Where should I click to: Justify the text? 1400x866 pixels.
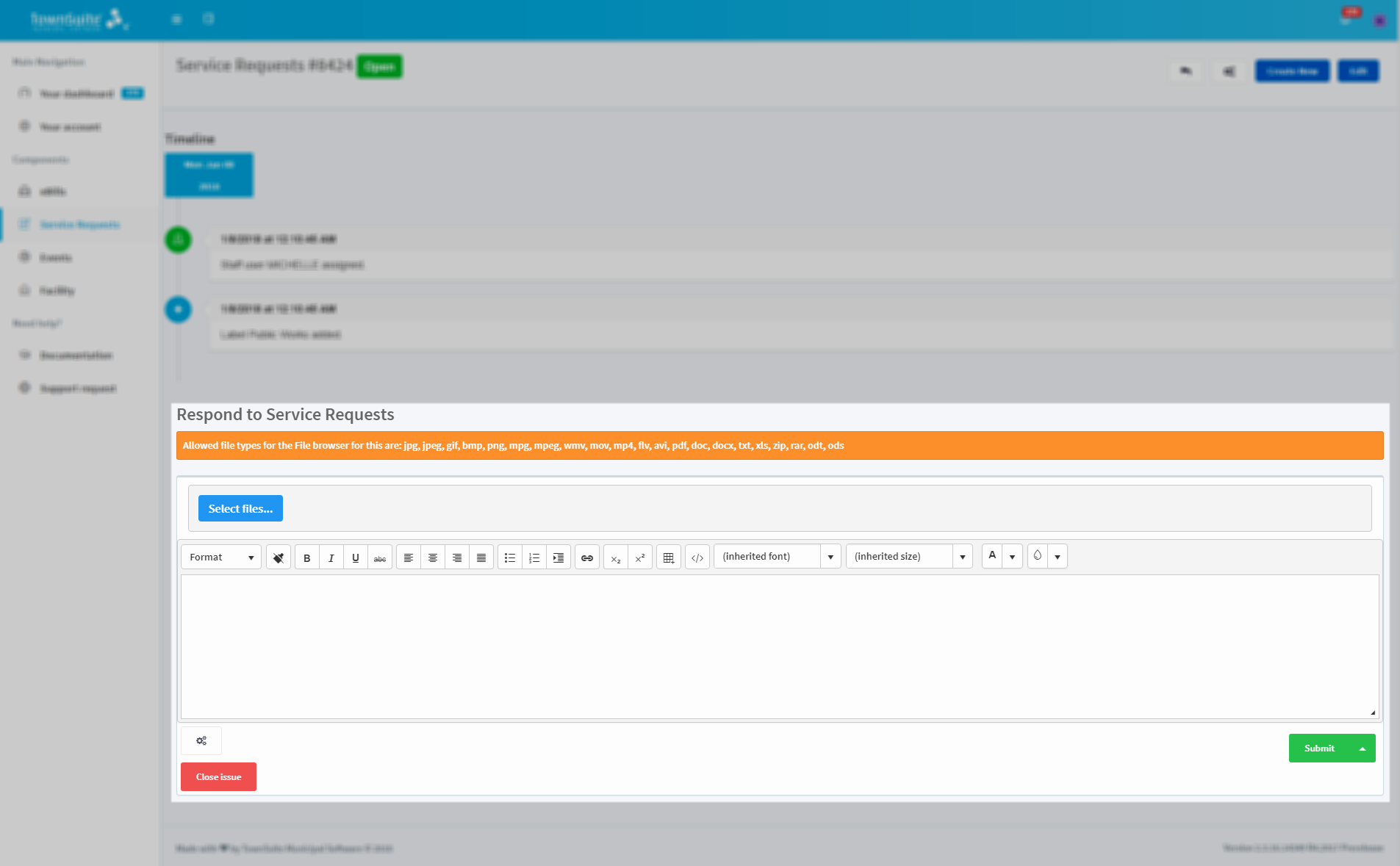click(481, 558)
